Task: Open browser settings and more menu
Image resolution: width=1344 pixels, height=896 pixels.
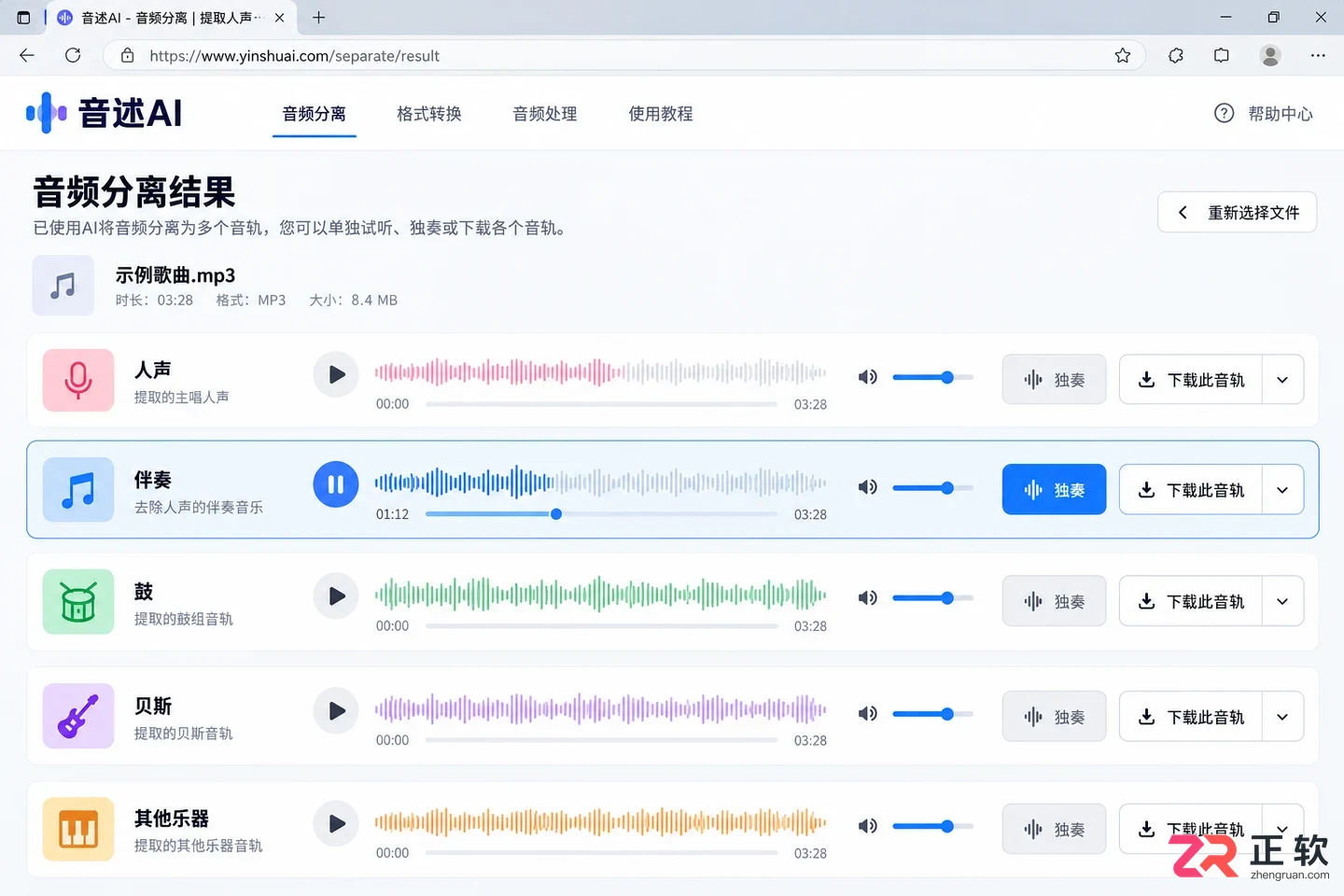Action: coord(1318,56)
